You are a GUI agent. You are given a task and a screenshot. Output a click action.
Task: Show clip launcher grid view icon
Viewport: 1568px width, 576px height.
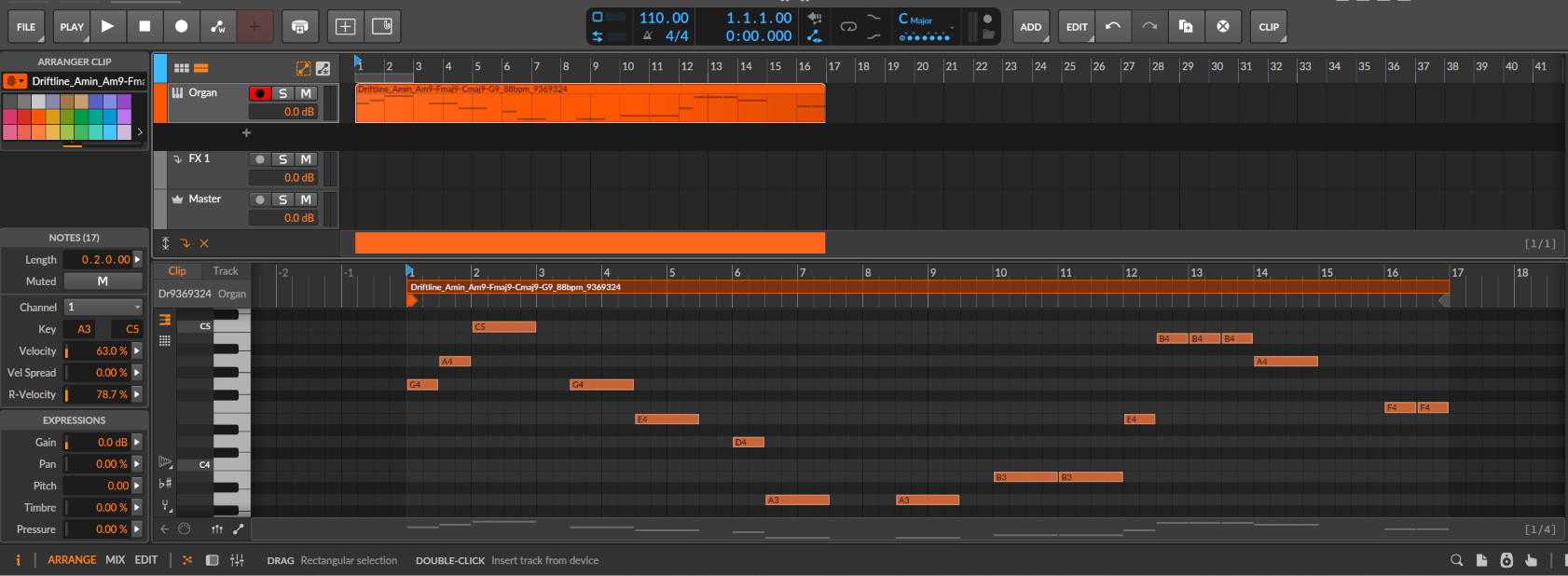(182, 68)
